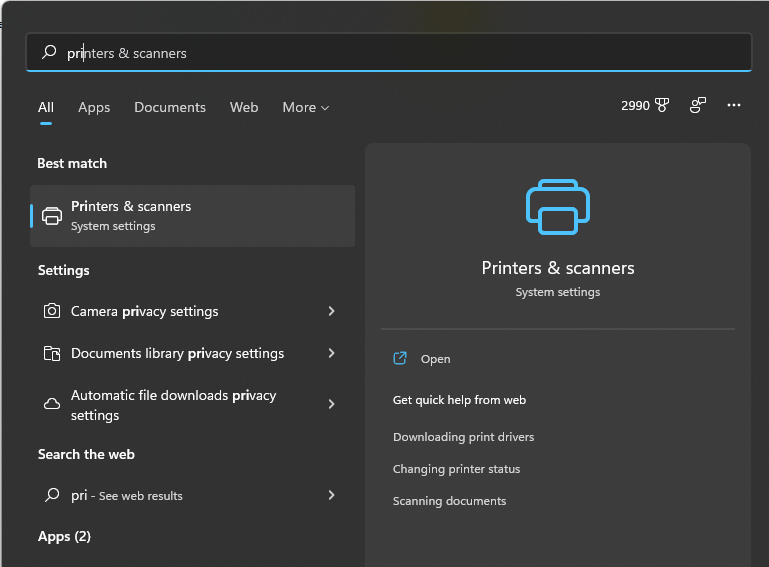Expand Camera privacy settings chevron

(331, 311)
